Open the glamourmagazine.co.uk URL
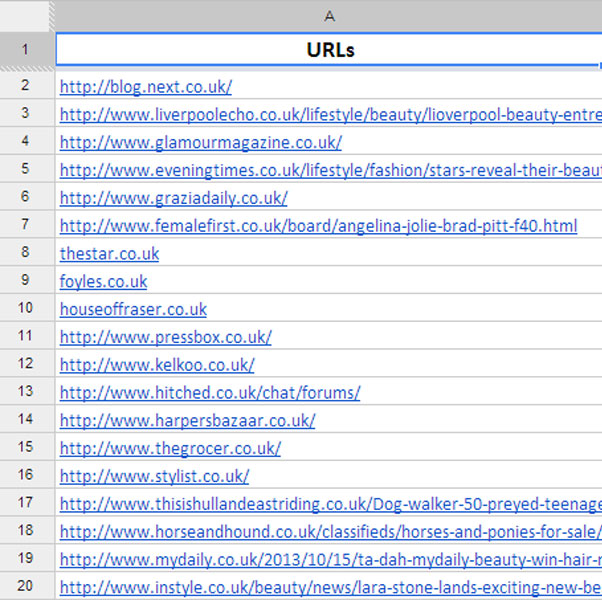 point(200,143)
